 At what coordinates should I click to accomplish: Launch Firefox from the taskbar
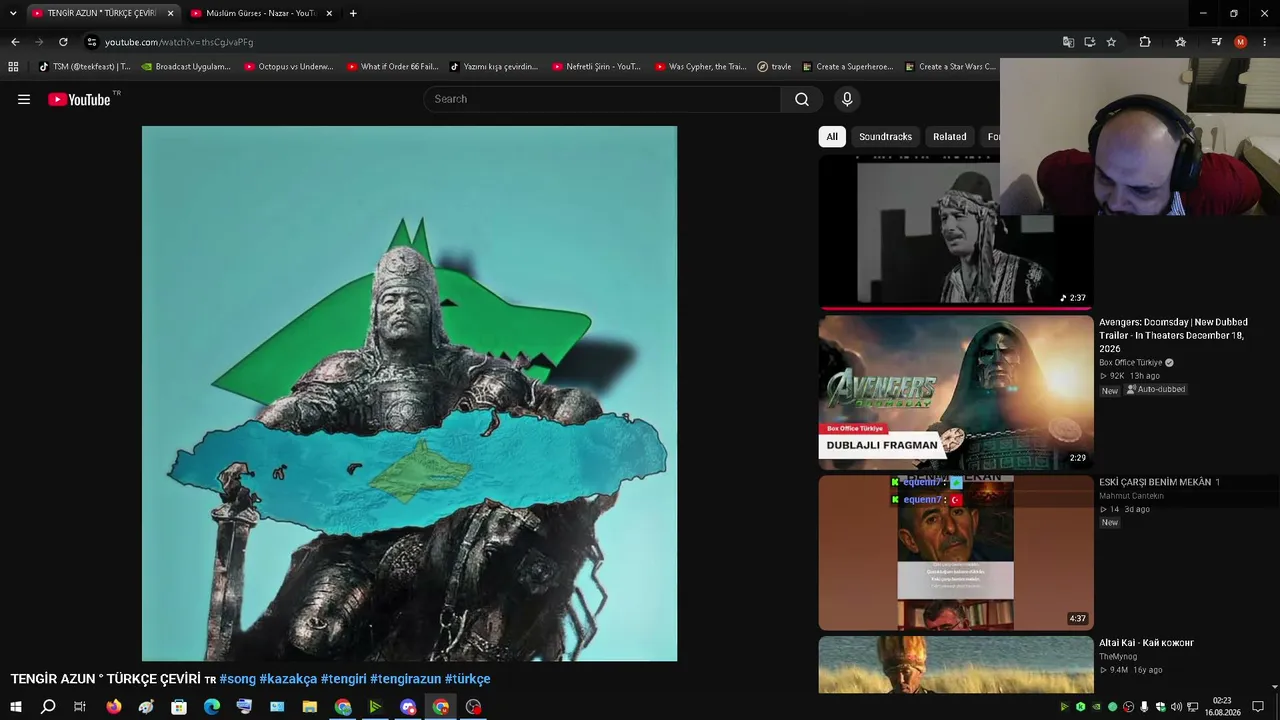click(x=114, y=707)
